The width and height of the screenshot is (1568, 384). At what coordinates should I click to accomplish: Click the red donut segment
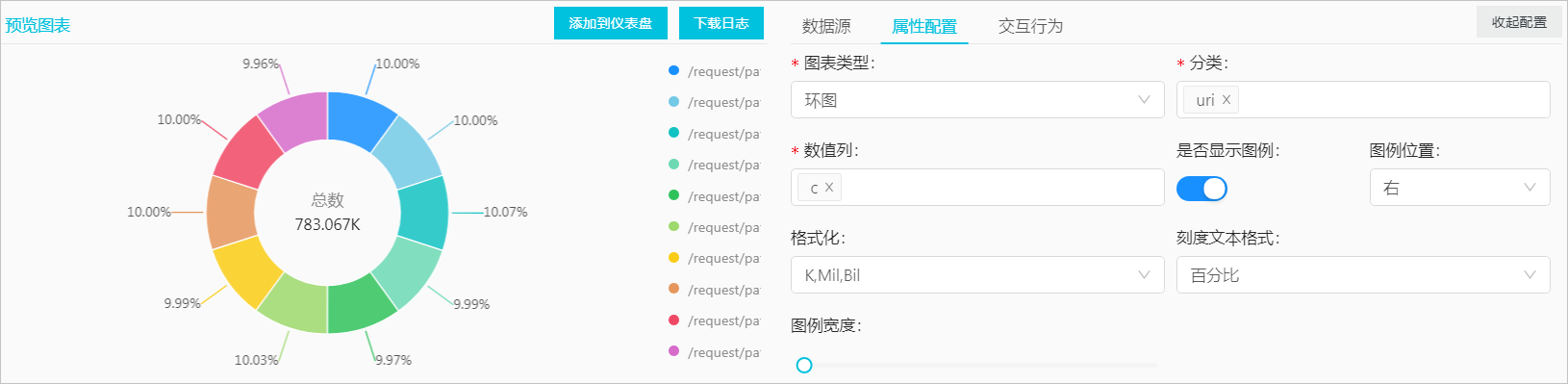[248, 155]
